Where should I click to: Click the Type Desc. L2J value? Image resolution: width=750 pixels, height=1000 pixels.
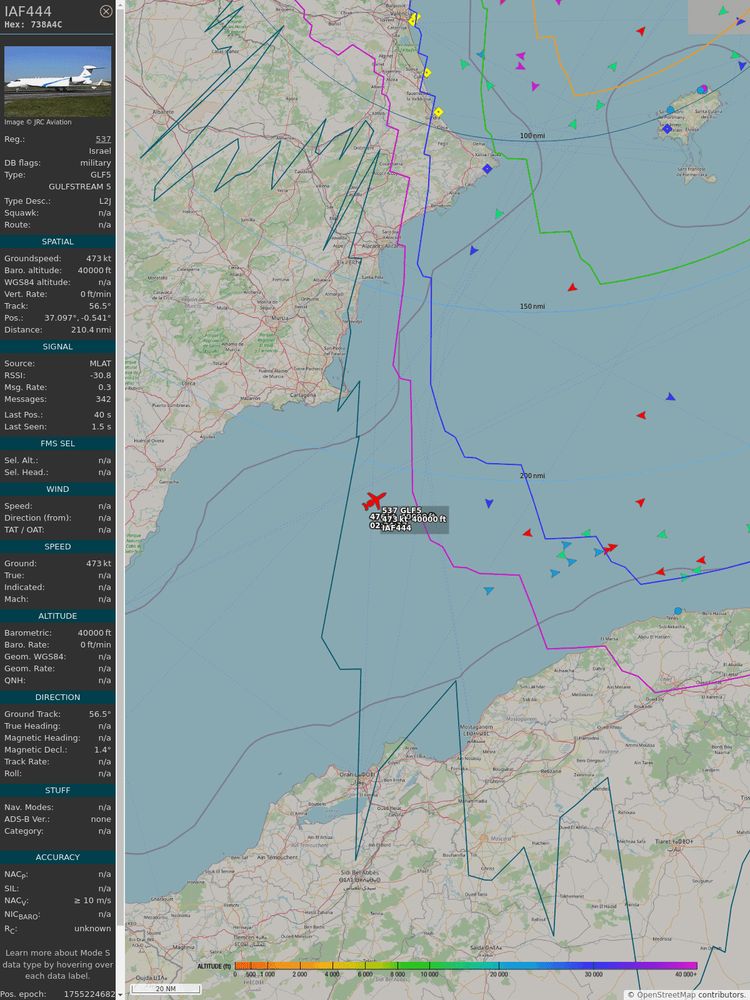105,201
